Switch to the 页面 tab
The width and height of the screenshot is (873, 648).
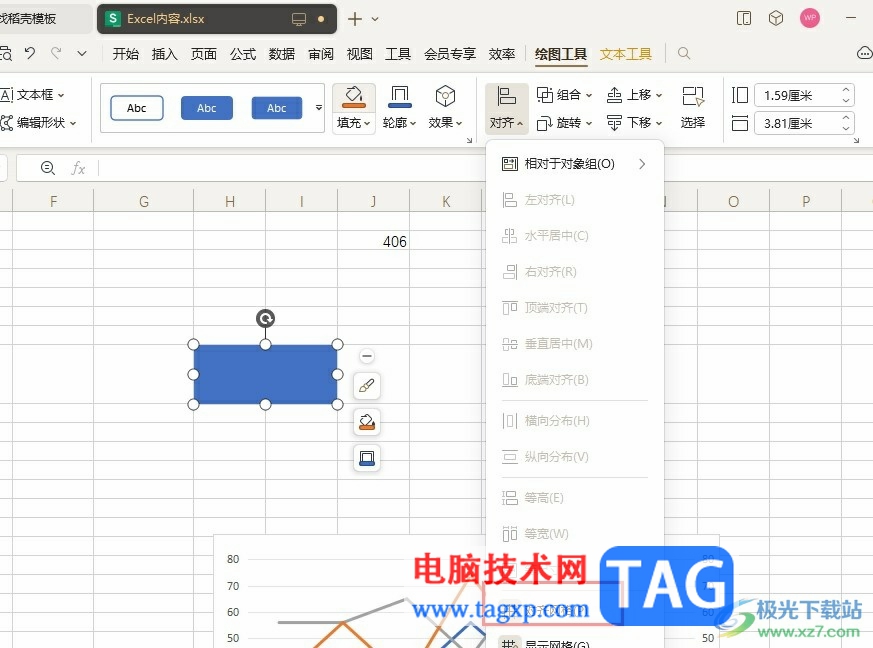203,54
